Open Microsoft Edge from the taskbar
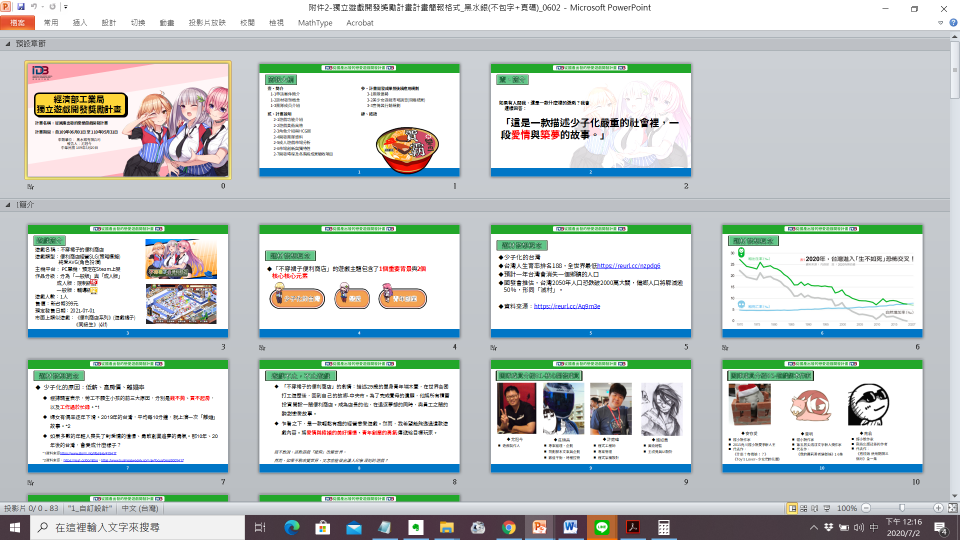The width and height of the screenshot is (960, 540). (x=292, y=527)
